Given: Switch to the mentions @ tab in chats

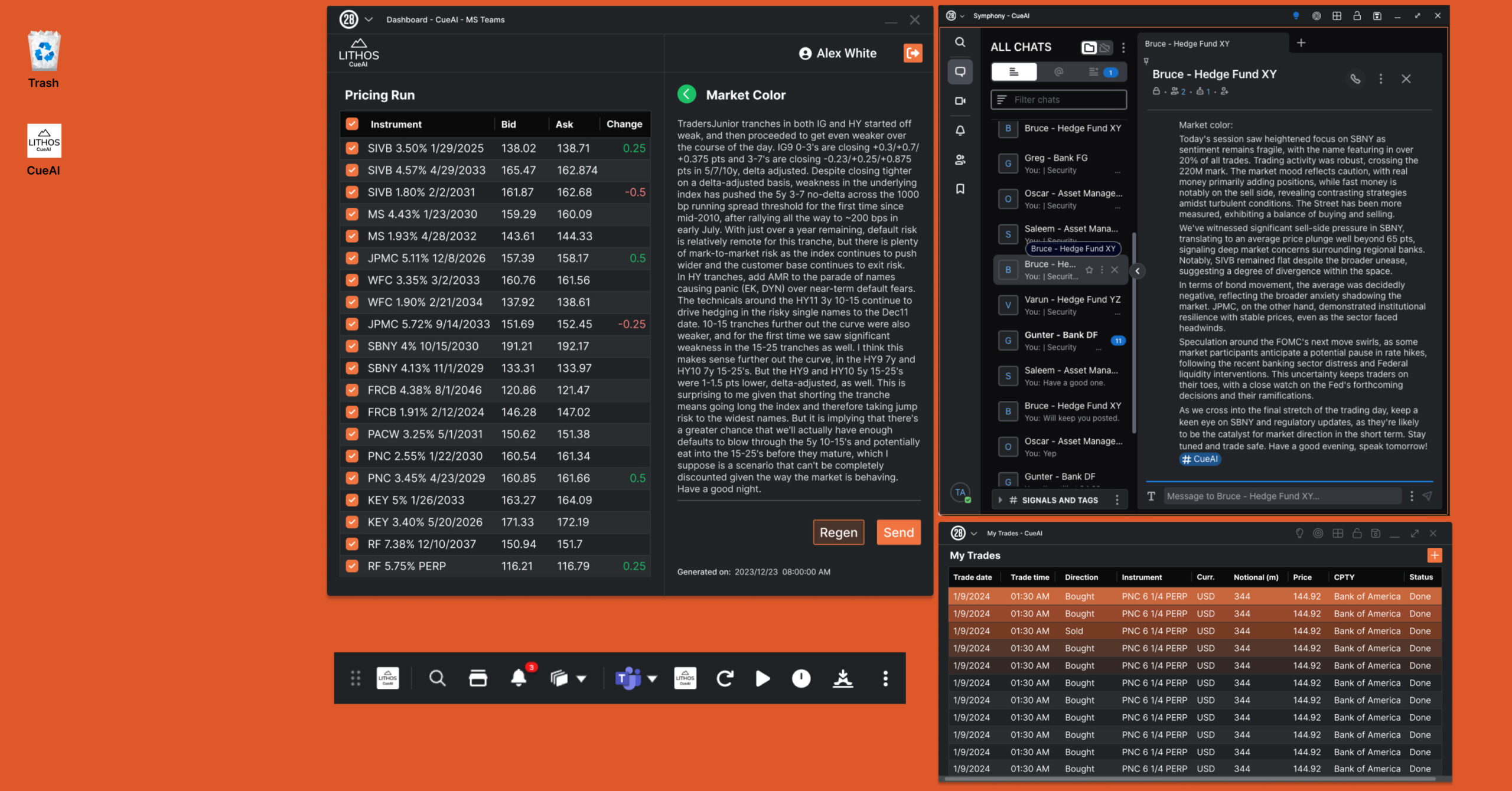Looking at the screenshot, I should pyautogui.click(x=1058, y=72).
